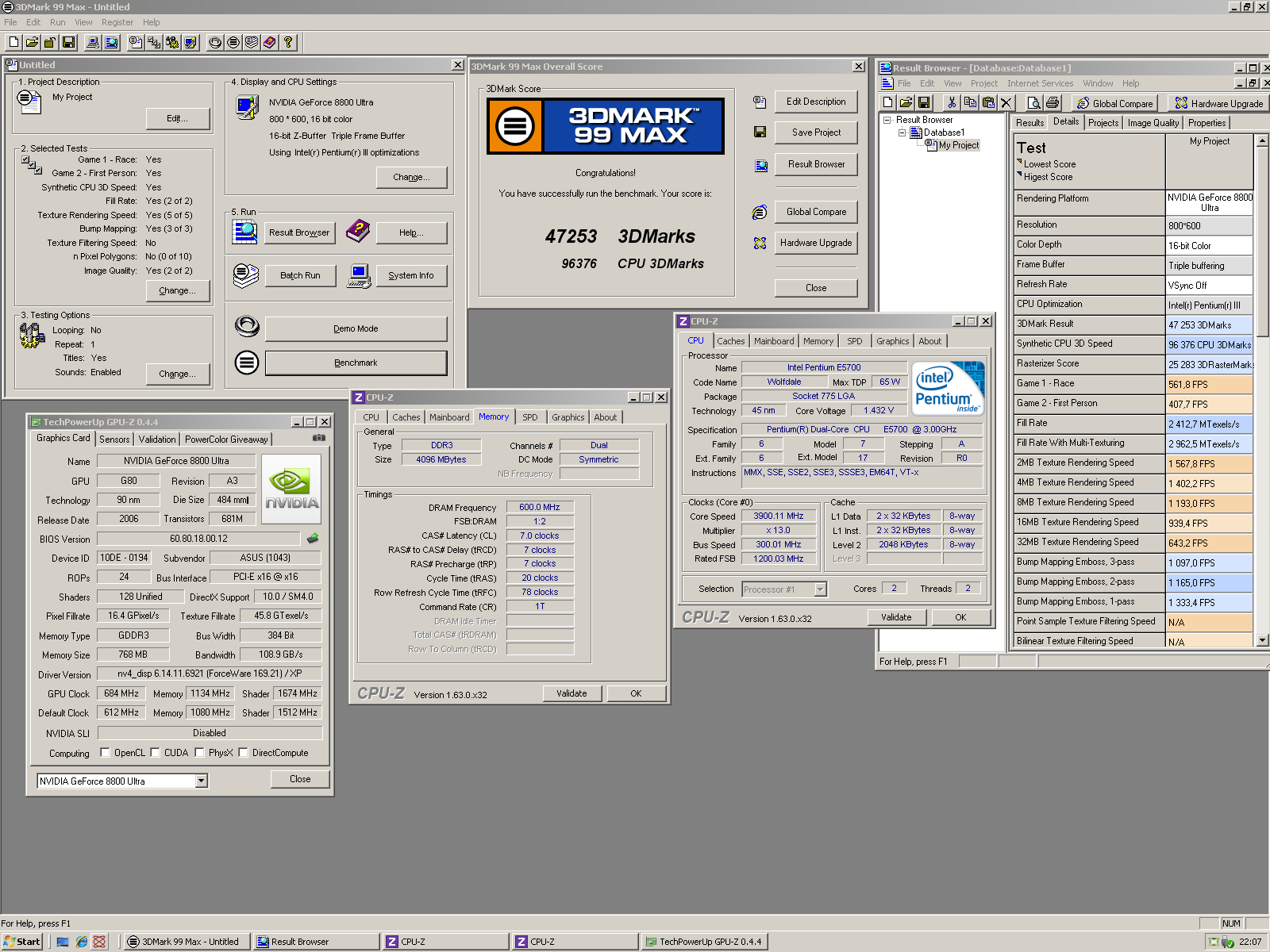Screen dimensions: 1270x952
Task: Click the System Info computer icon in 3DMark toolbar
Action: (x=93, y=42)
